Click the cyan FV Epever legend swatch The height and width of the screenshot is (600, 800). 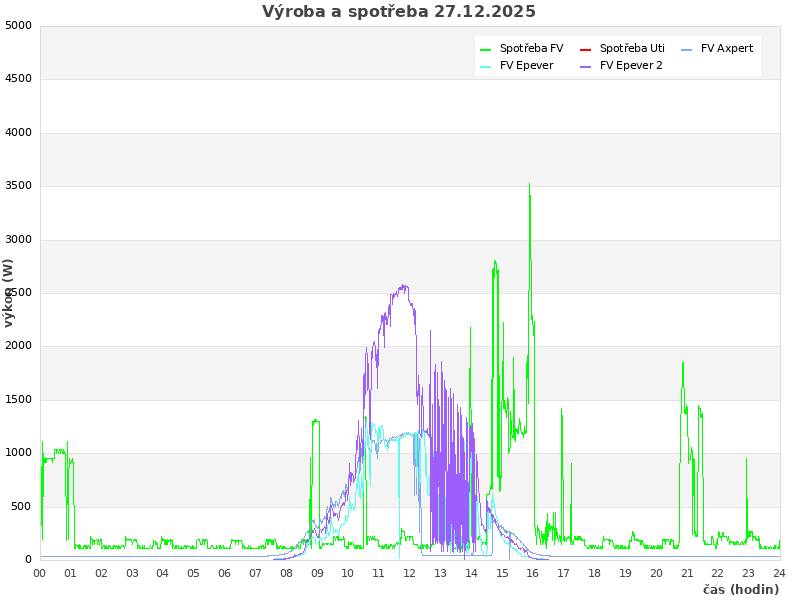[x=486, y=66]
